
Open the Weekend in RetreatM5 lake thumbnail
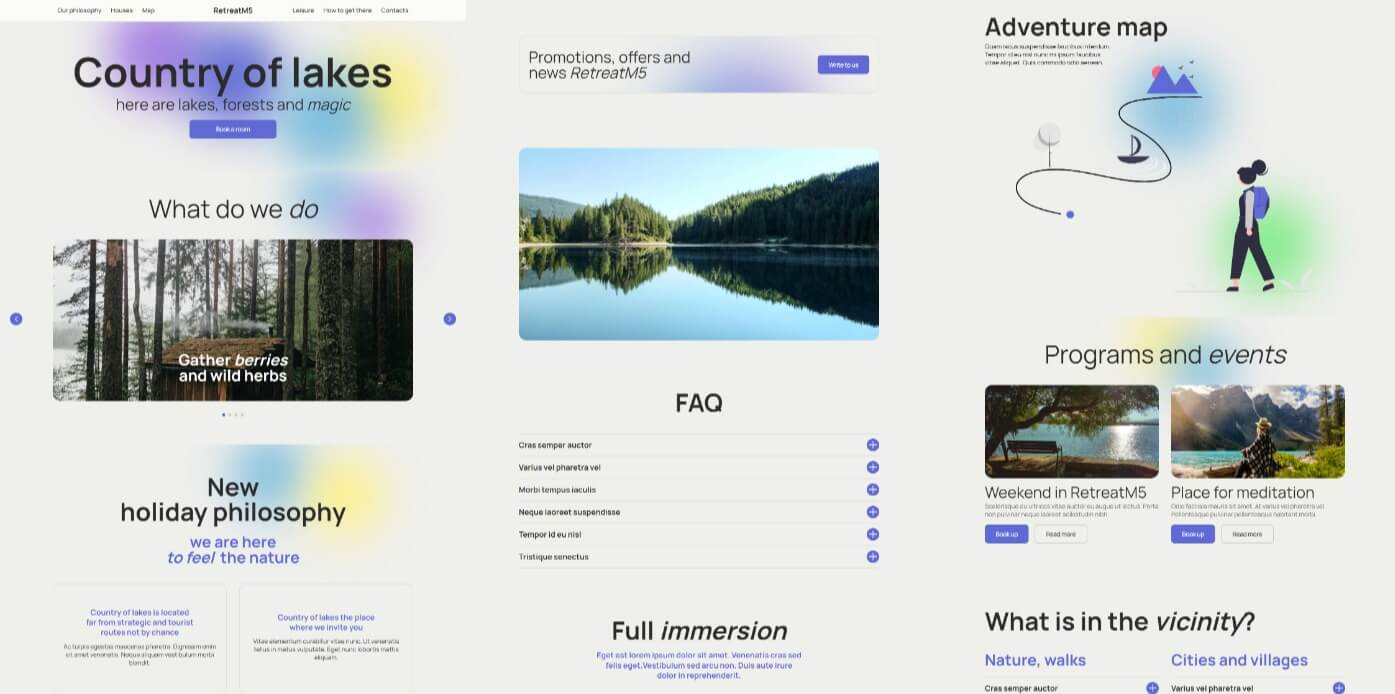[x=1071, y=431]
